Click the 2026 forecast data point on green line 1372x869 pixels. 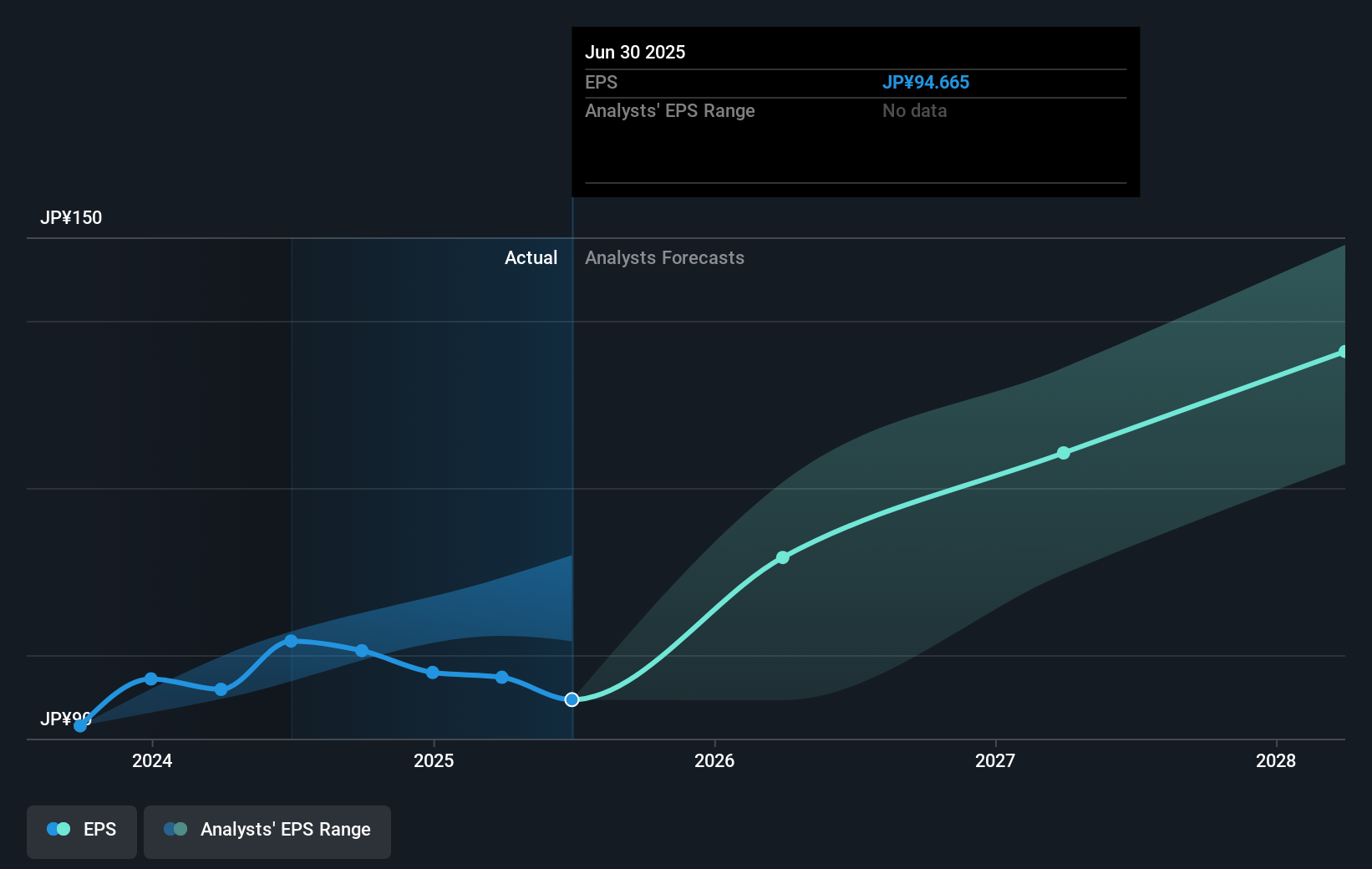point(783,557)
